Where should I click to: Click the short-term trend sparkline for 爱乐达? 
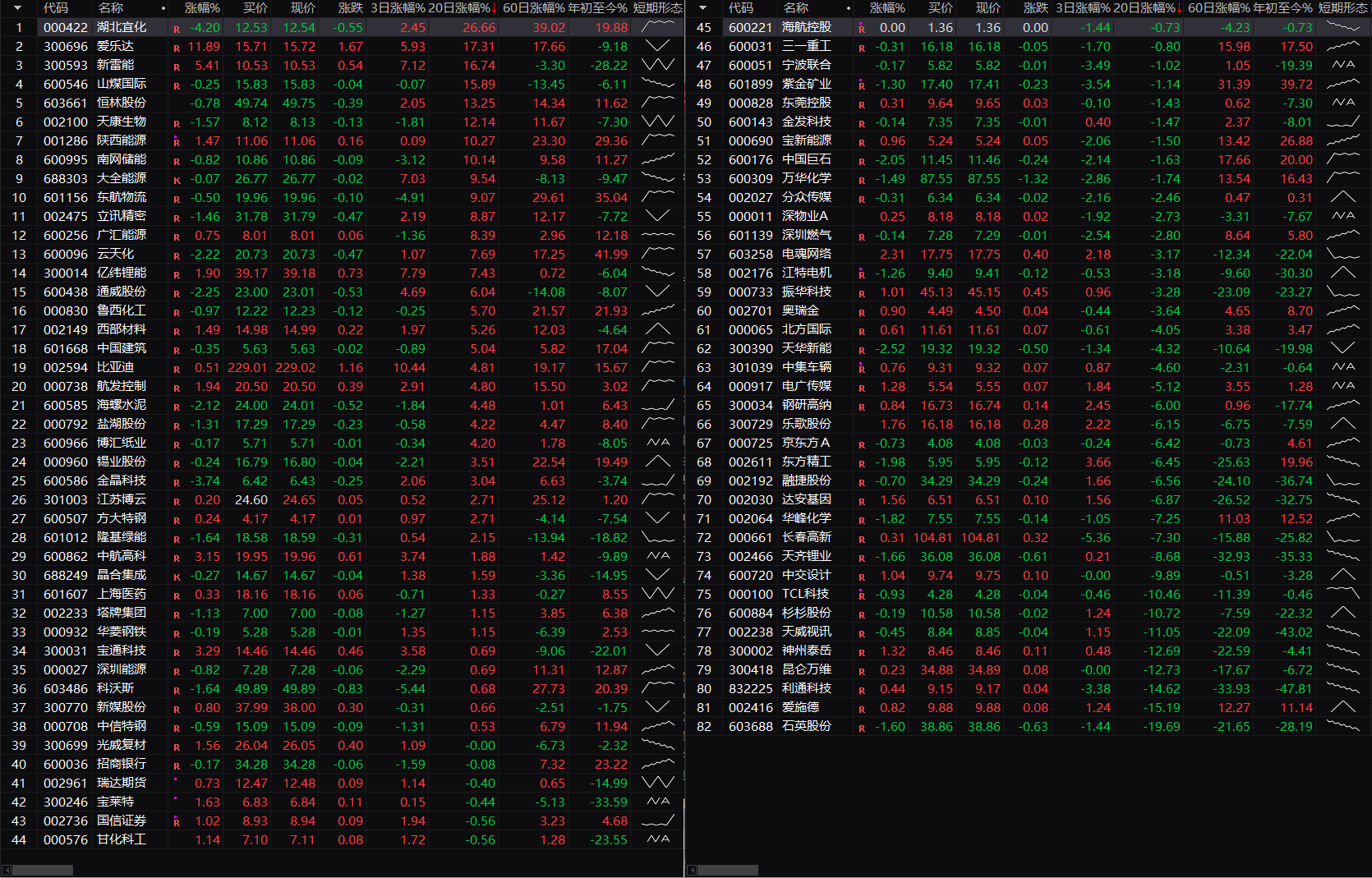point(658,46)
